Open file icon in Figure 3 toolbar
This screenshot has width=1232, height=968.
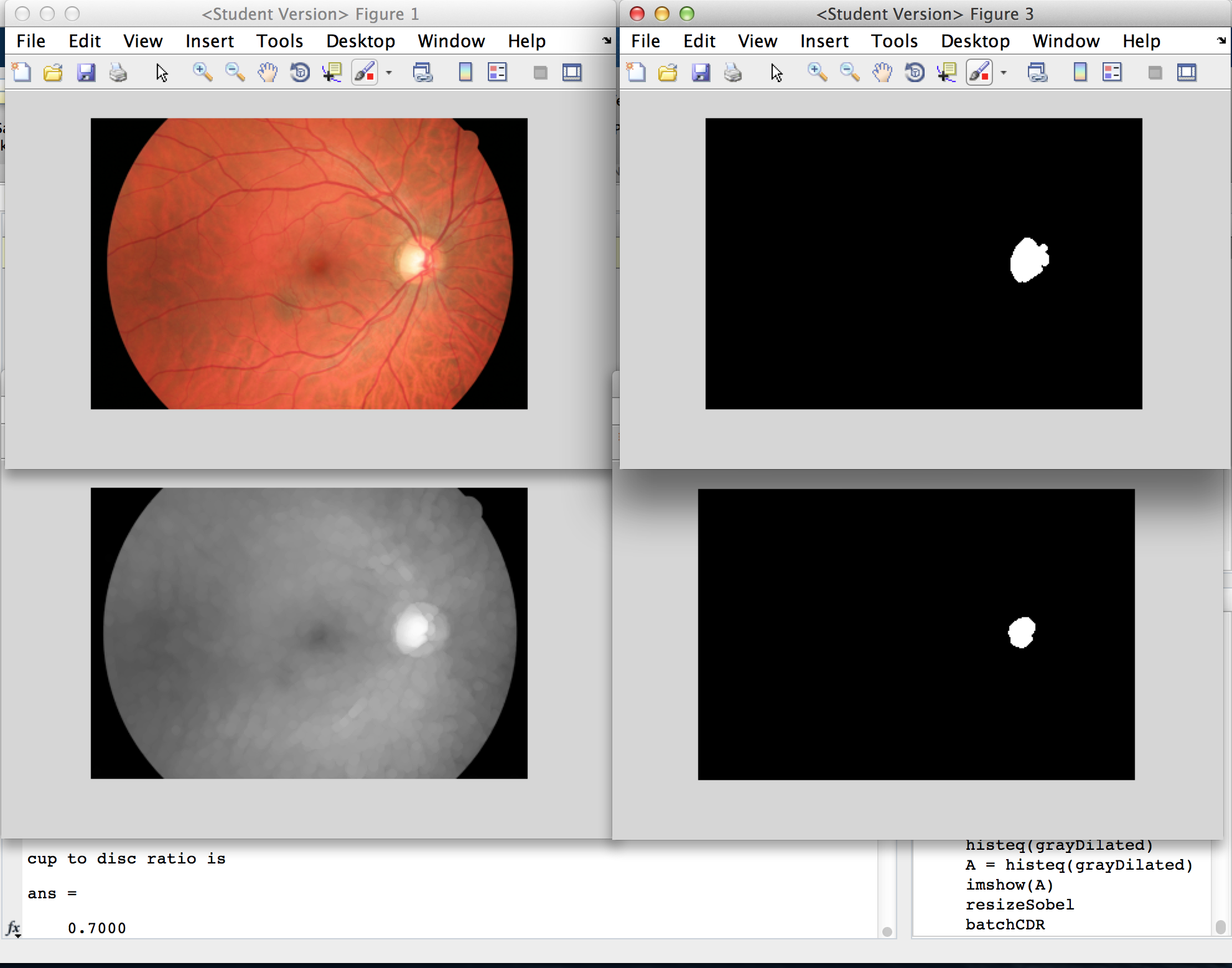pos(668,73)
